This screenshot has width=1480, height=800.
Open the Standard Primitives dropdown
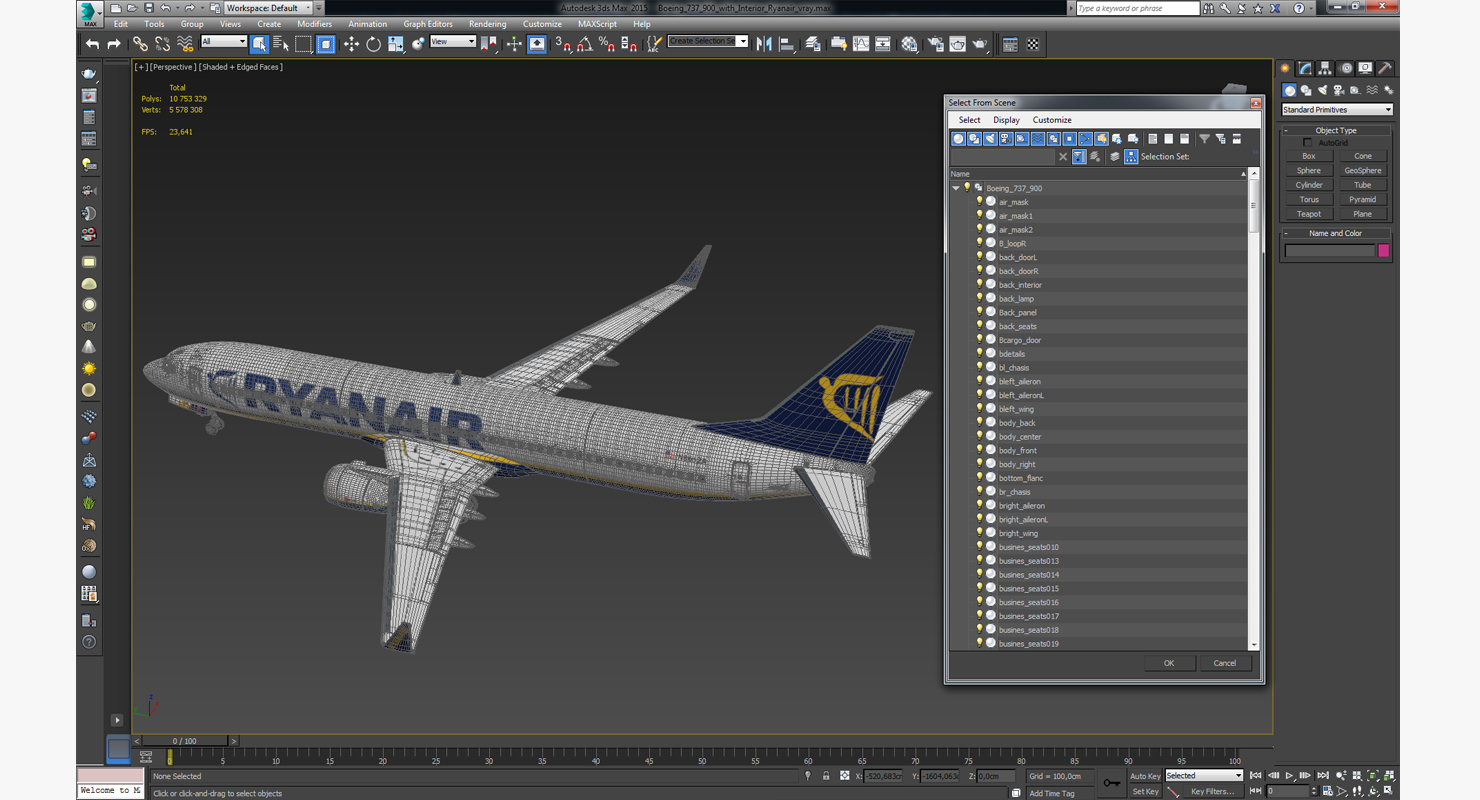[x=1337, y=110]
